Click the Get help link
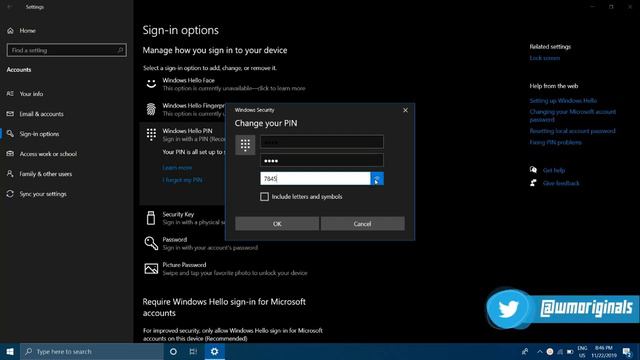Screen dimensions: 640x360 [x=553, y=170]
